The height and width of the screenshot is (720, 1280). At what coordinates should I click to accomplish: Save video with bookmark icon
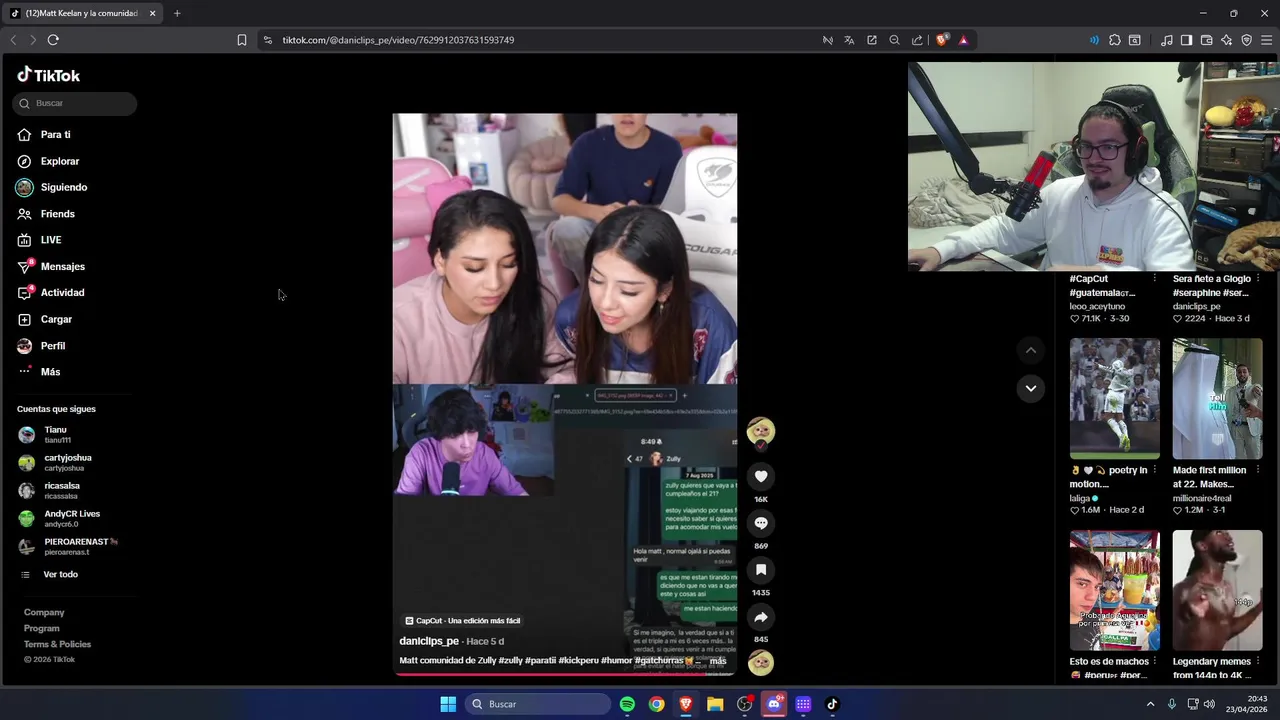[761, 570]
